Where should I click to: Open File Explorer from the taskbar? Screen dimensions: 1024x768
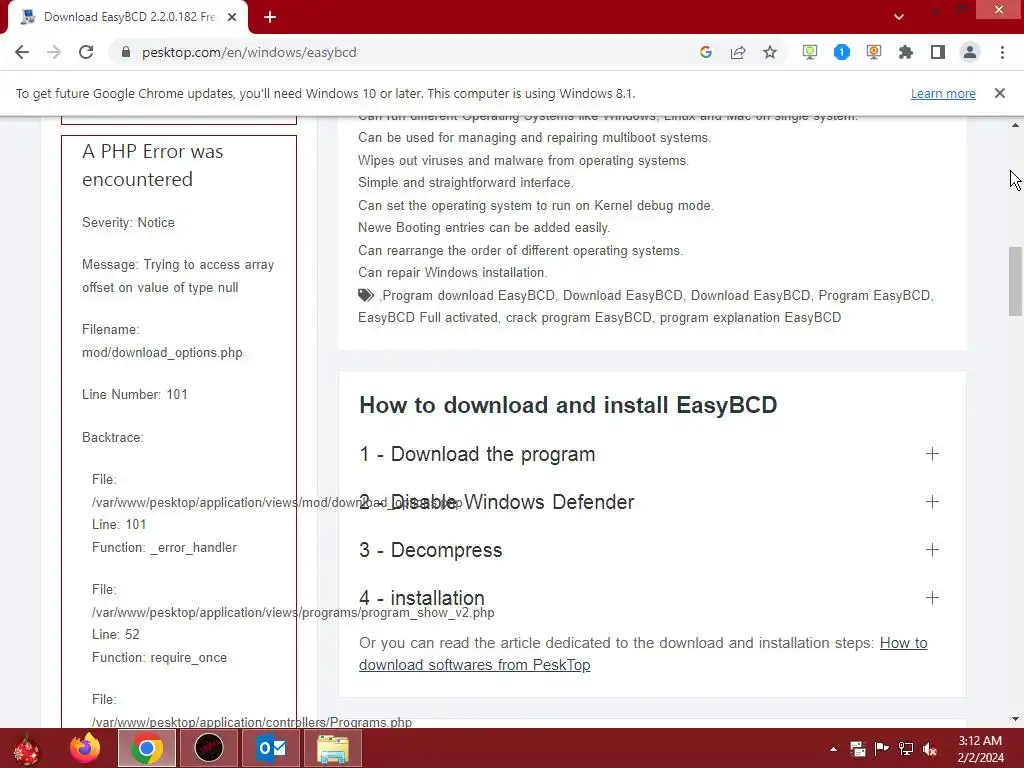pyautogui.click(x=333, y=748)
